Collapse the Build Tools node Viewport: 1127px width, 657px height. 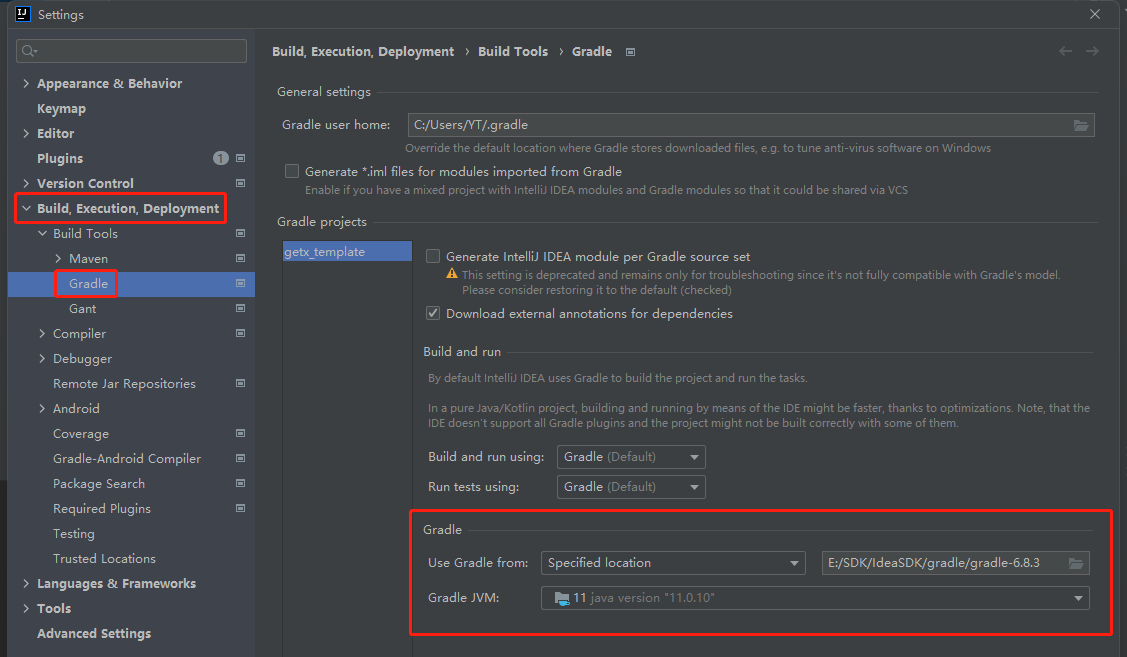point(42,233)
